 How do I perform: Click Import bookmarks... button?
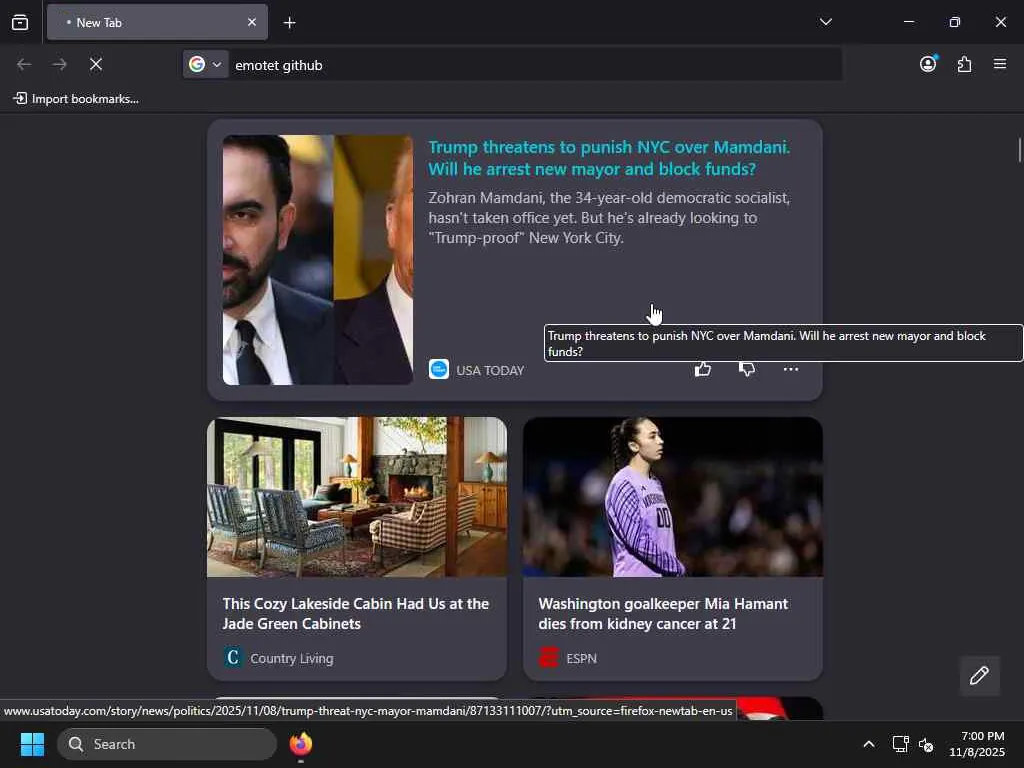(x=76, y=99)
